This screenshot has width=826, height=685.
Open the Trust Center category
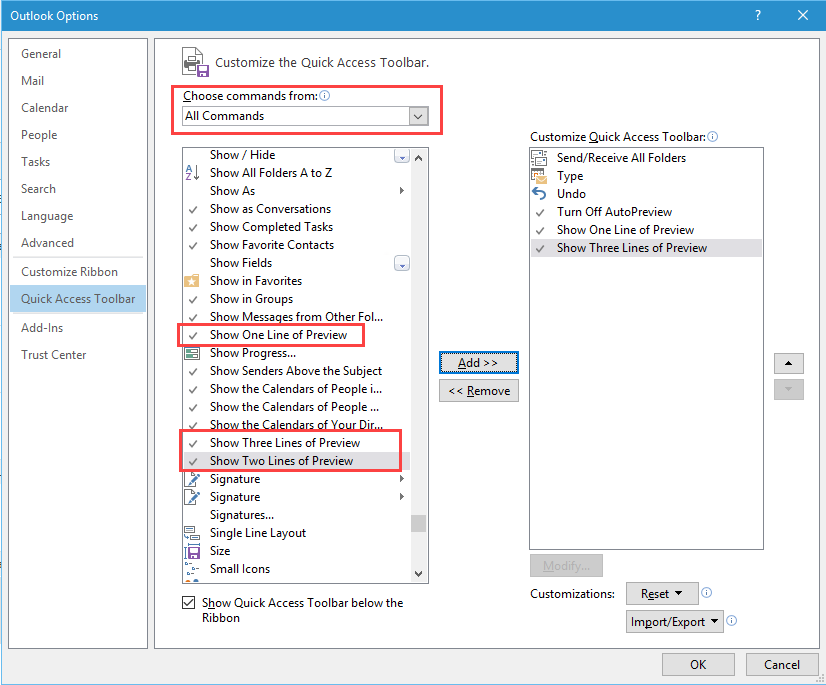click(x=54, y=355)
